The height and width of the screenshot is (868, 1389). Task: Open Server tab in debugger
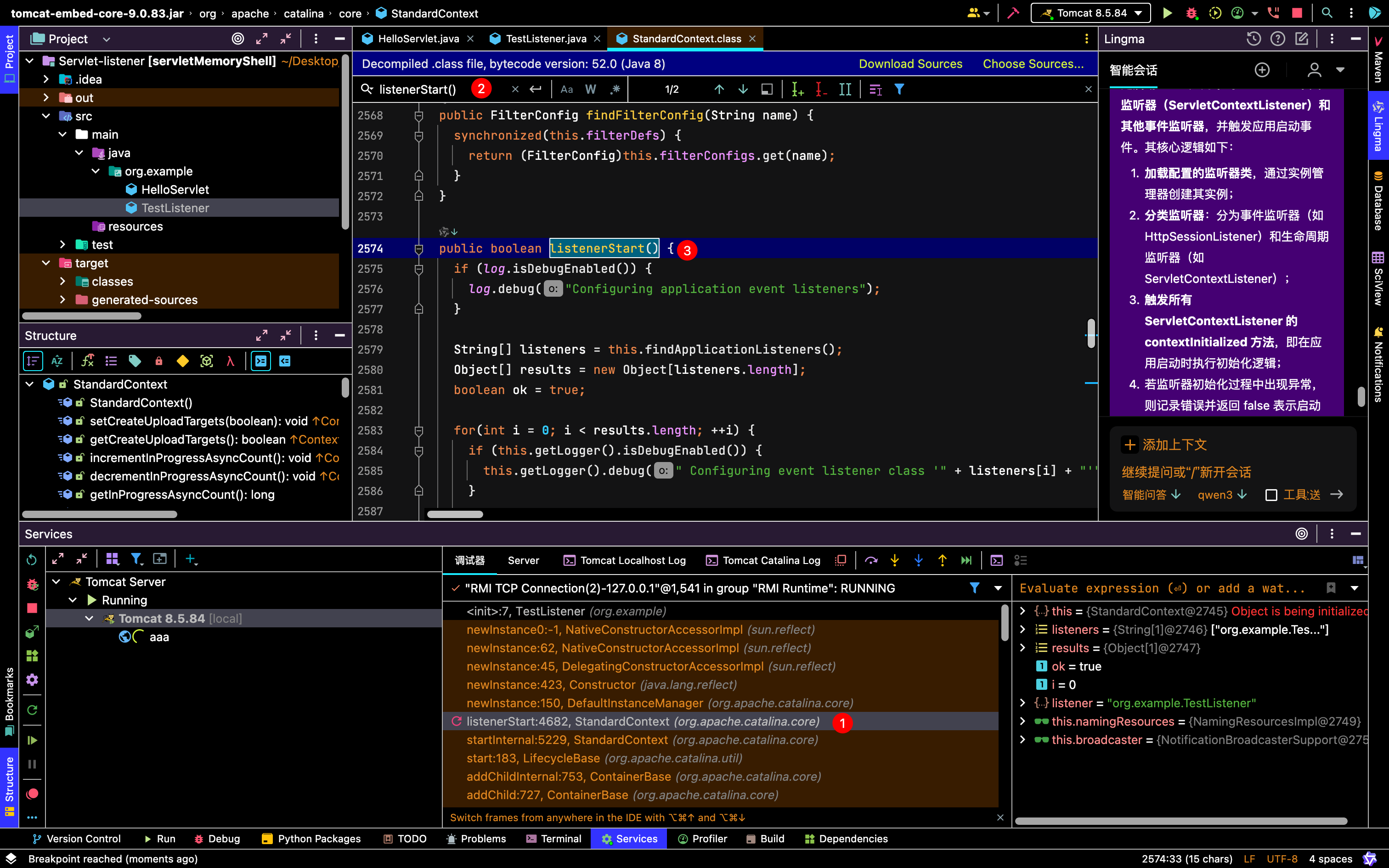[524, 560]
